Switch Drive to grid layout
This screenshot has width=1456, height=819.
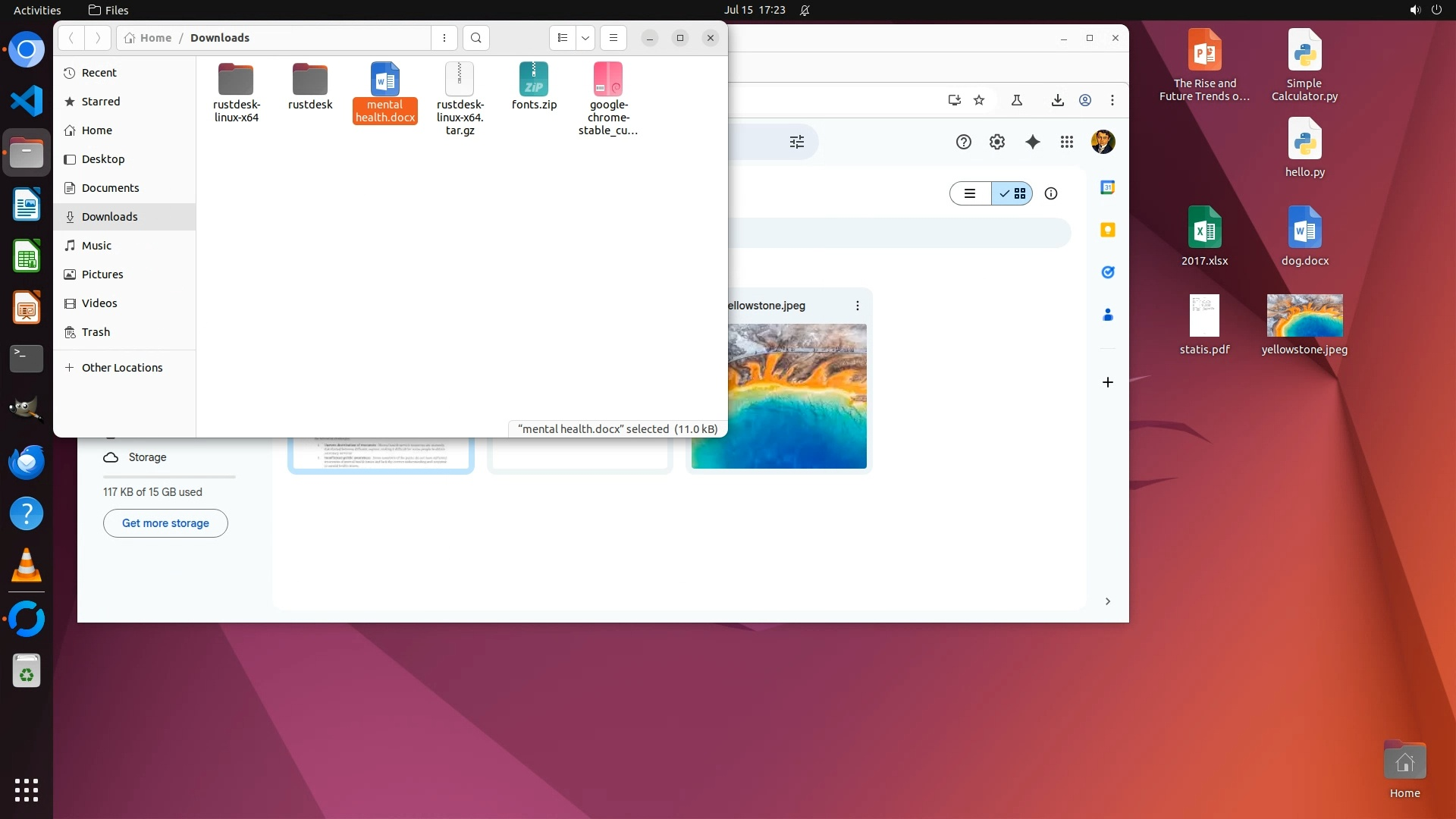coord(1012,193)
